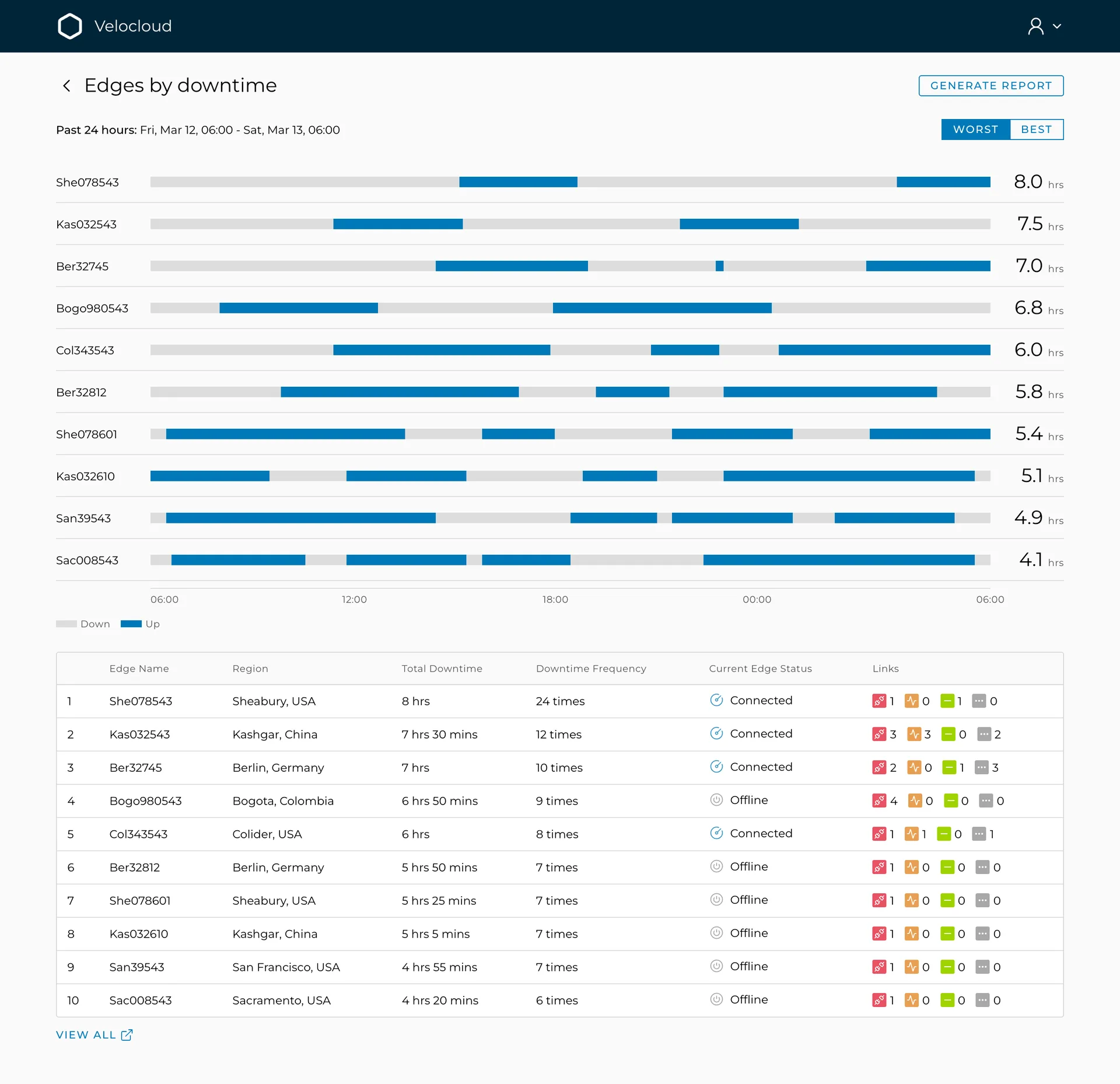Click the Links column header
Viewport: 1120px width, 1084px height.
click(x=885, y=669)
